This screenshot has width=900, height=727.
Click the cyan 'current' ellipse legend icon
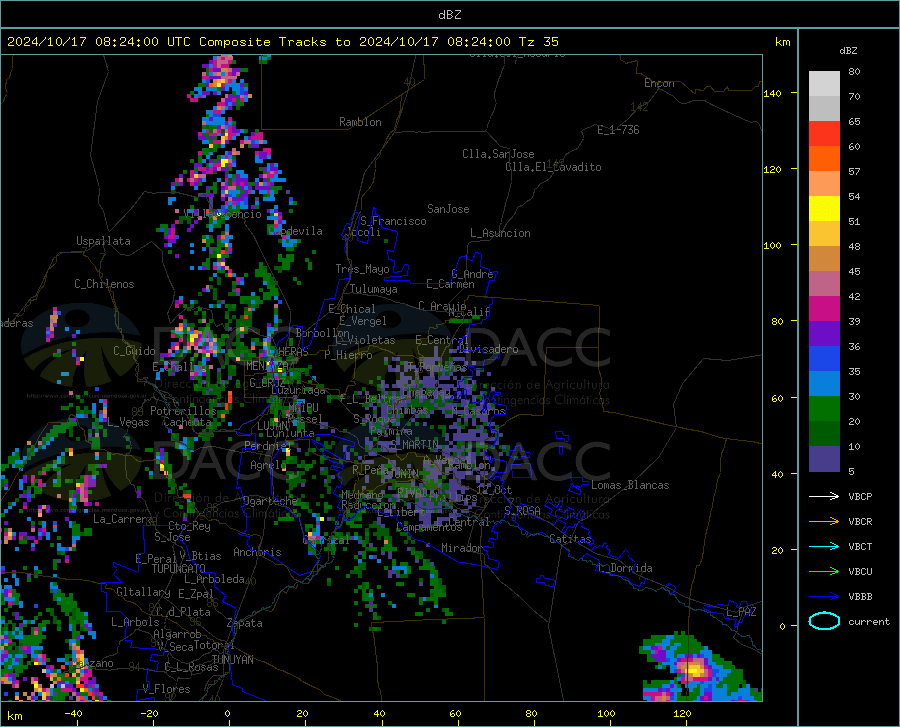pyautogui.click(x=824, y=621)
